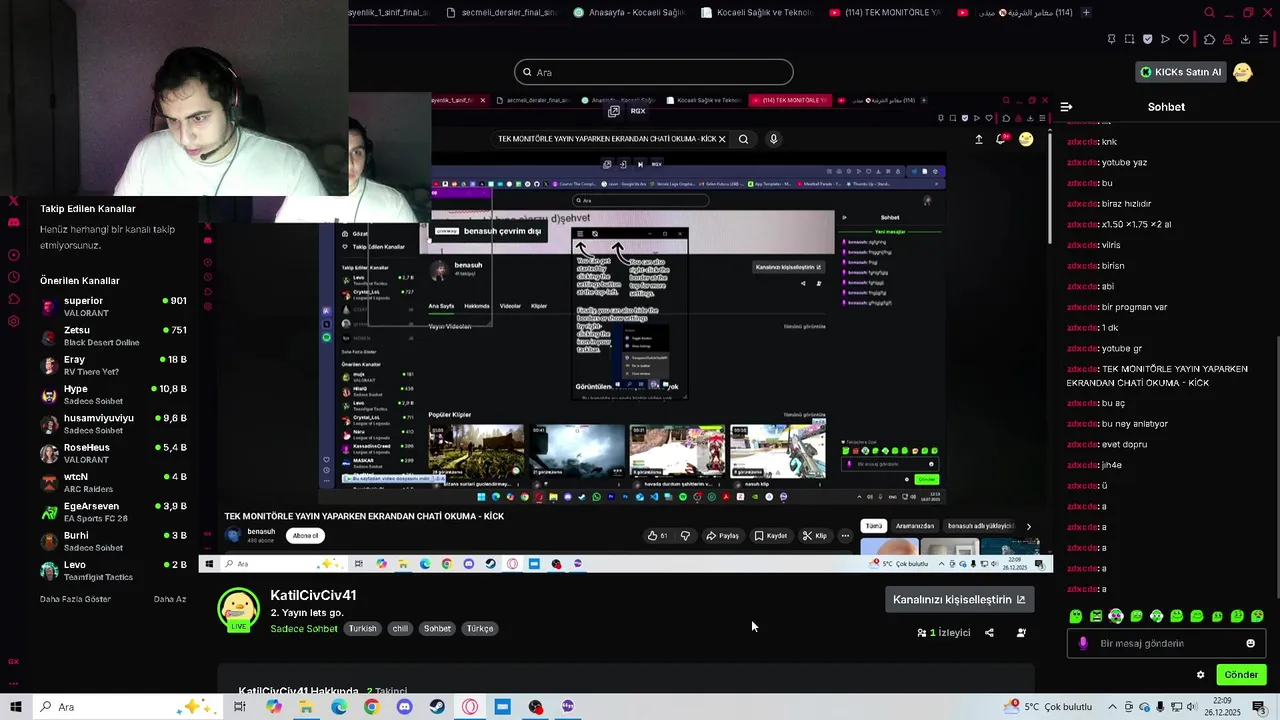
Task: Open extensions cube icon in left sidebar
Action: click(x=13, y=299)
